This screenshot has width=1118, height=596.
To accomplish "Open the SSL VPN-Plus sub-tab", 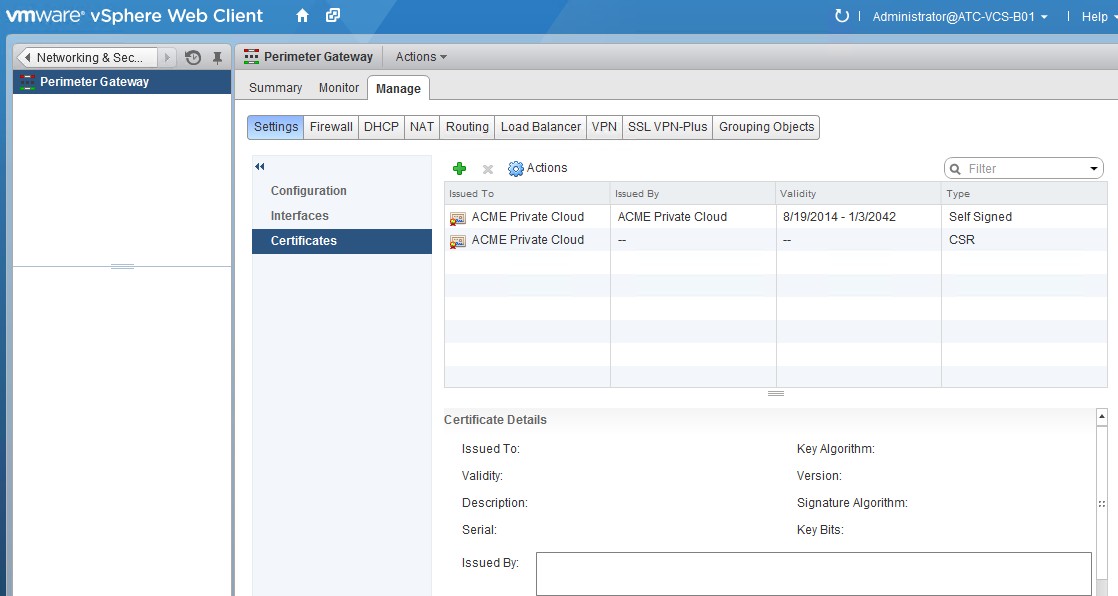I will click(667, 127).
